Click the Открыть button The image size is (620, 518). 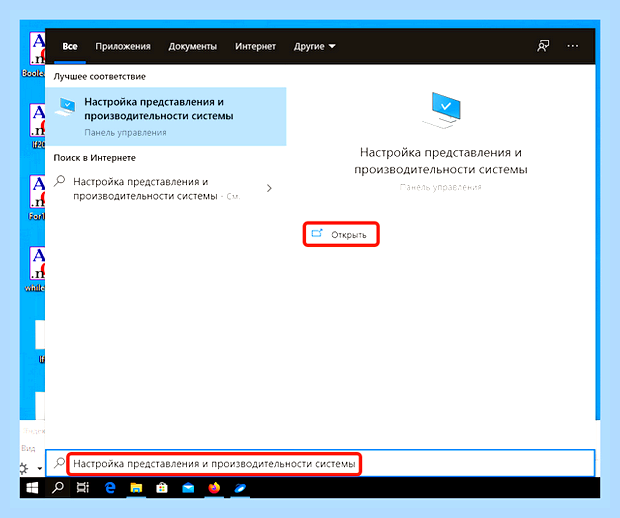(x=341, y=234)
